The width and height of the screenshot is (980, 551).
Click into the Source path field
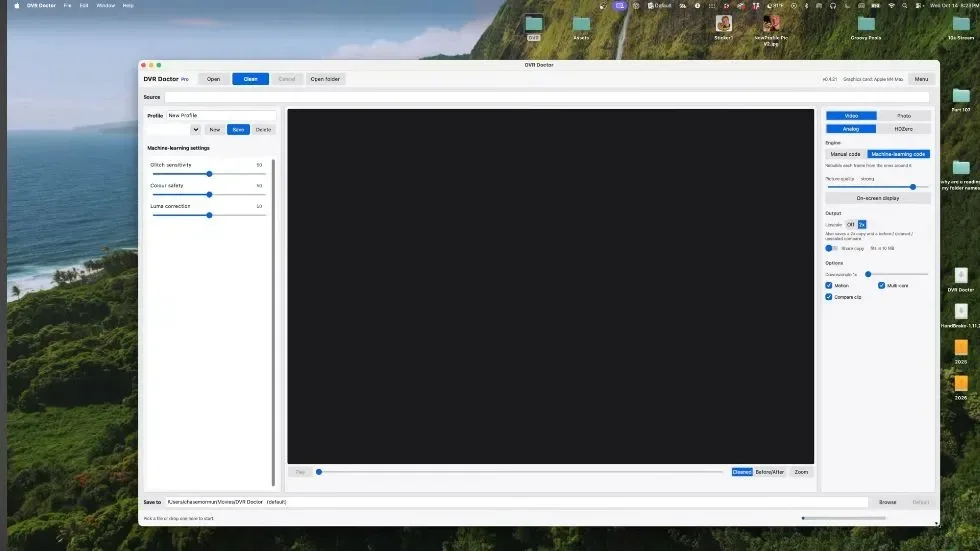[x=546, y=97]
